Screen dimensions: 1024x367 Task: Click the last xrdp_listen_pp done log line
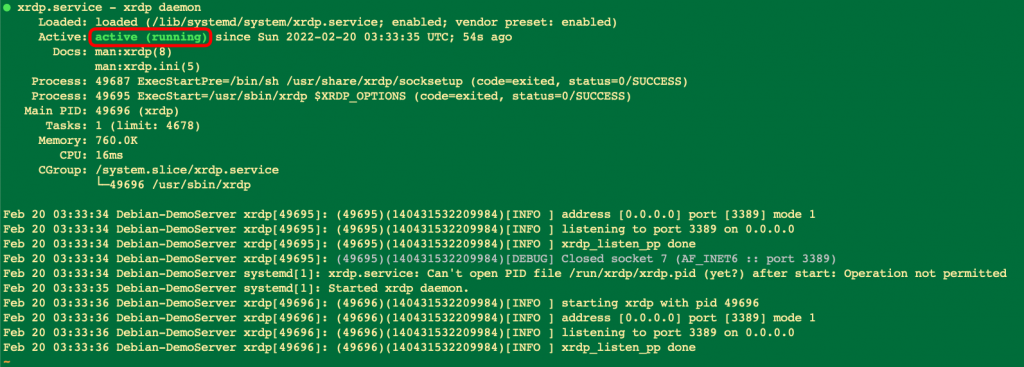349,347
